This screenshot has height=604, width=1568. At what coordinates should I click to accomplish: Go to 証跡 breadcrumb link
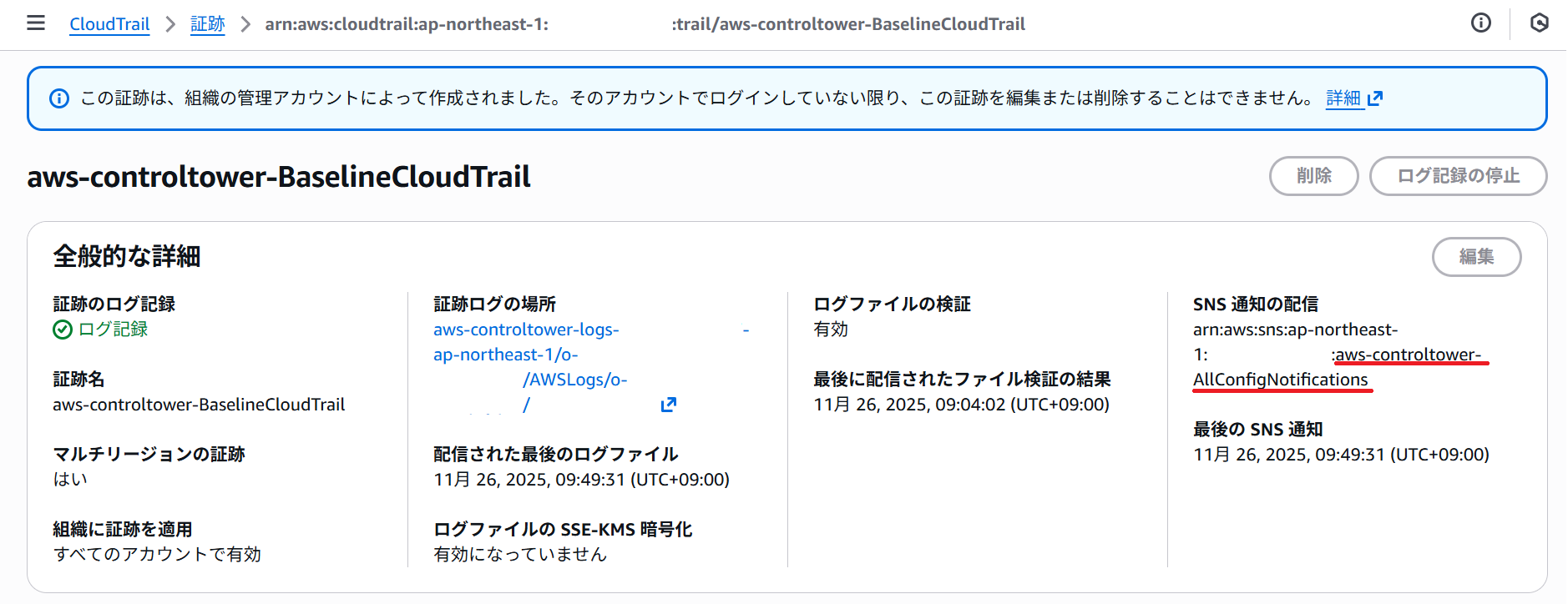tap(207, 24)
